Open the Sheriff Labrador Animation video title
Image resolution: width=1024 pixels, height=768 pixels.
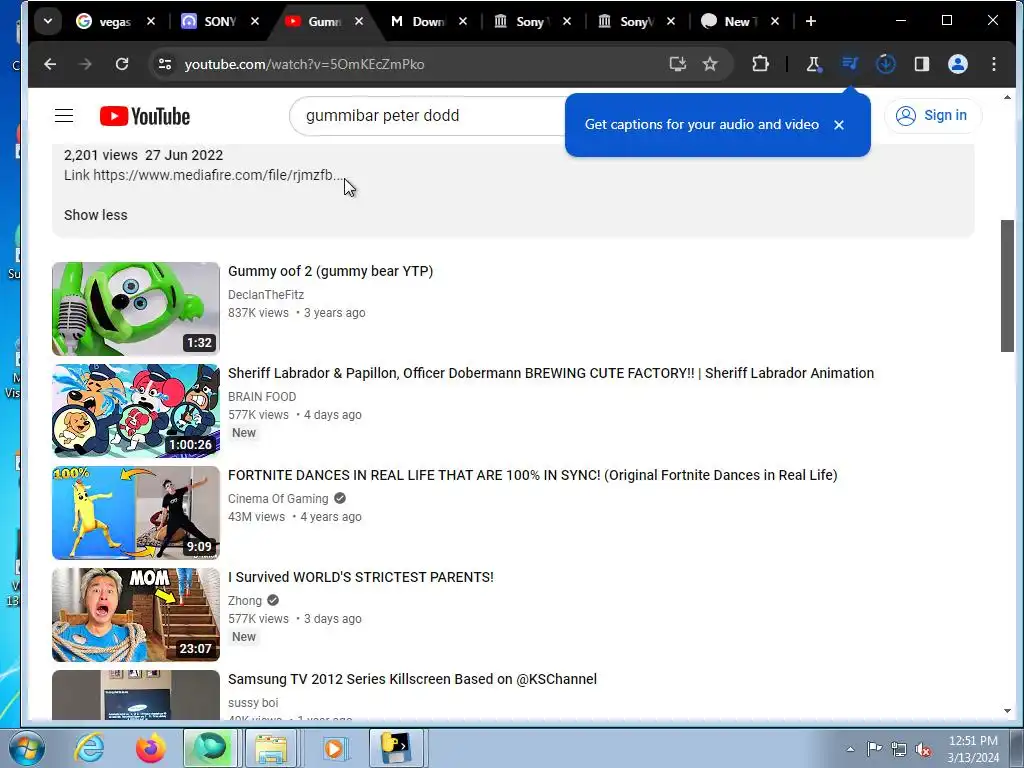tap(551, 373)
